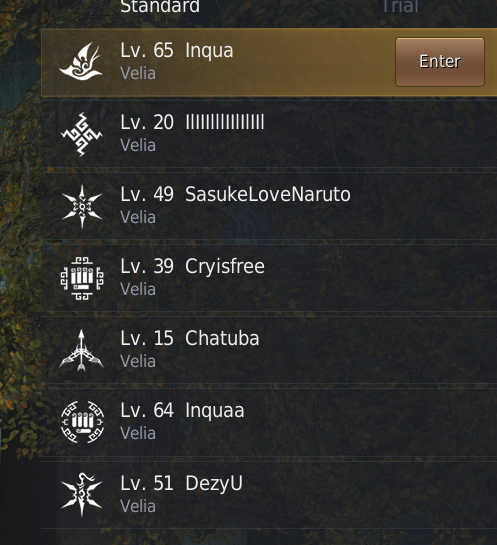The image size is (497, 545).
Task: Click the Lv. 65 Inqua name text
Action: pos(177,51)
